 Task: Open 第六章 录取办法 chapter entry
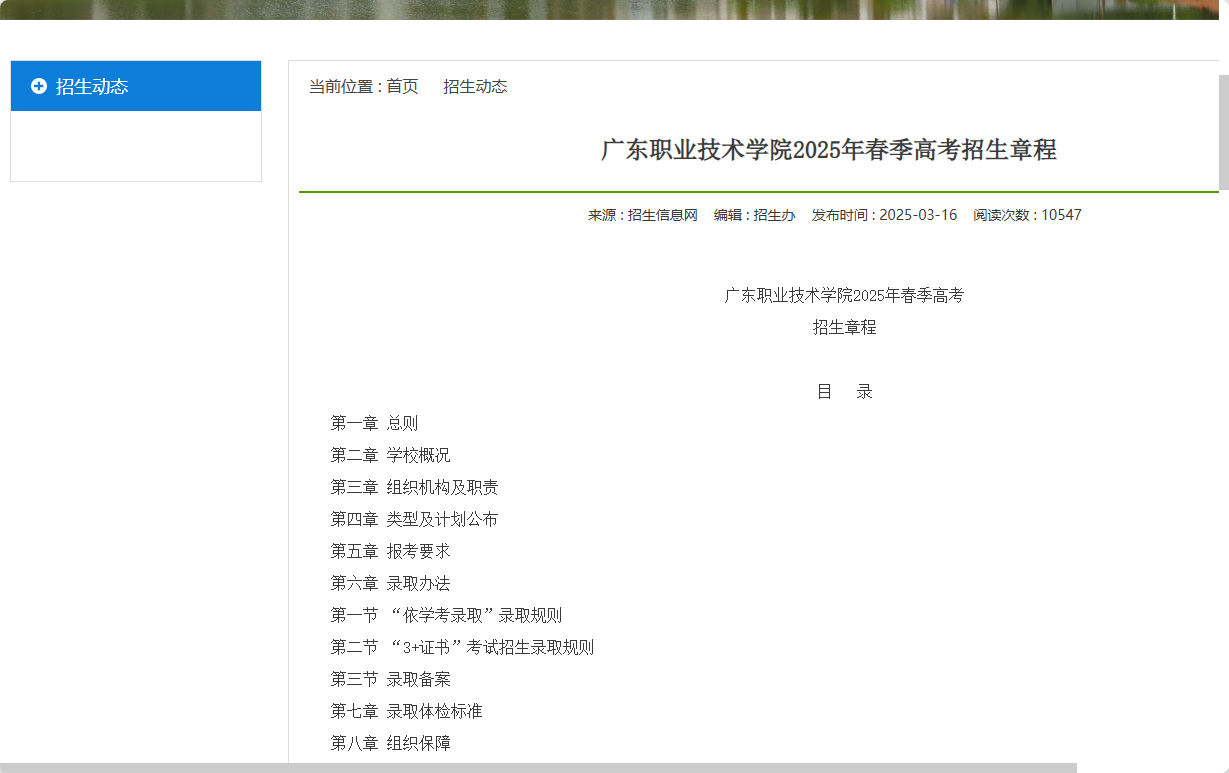coord(390,582)
